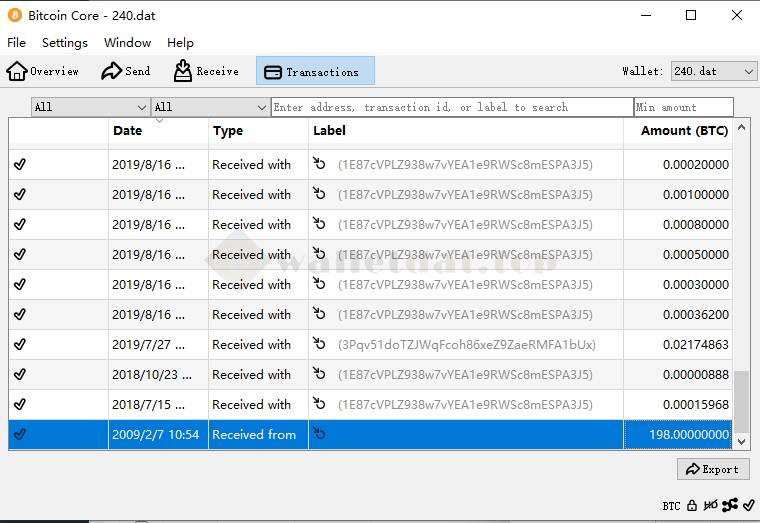Expand the Wallet selector showing 240.dat
Screen dimensions: 760x523
click(x=713, y=71)
